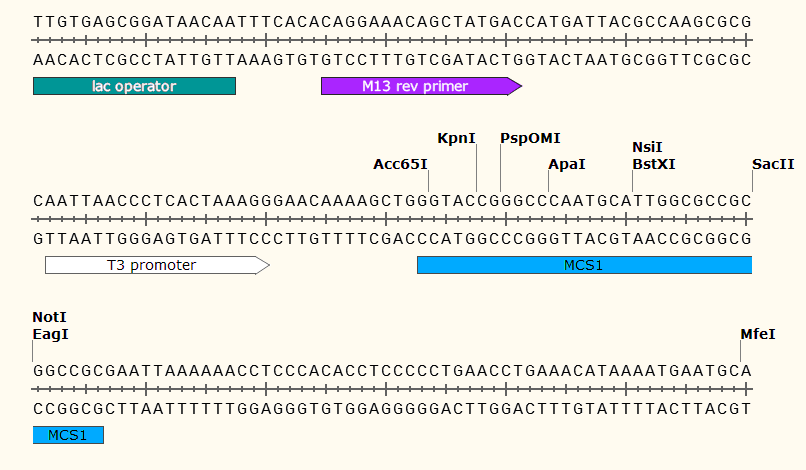The image size is (806, 470).
Task: Select the KpnI enzyme label
Action: tap(457, 137)
